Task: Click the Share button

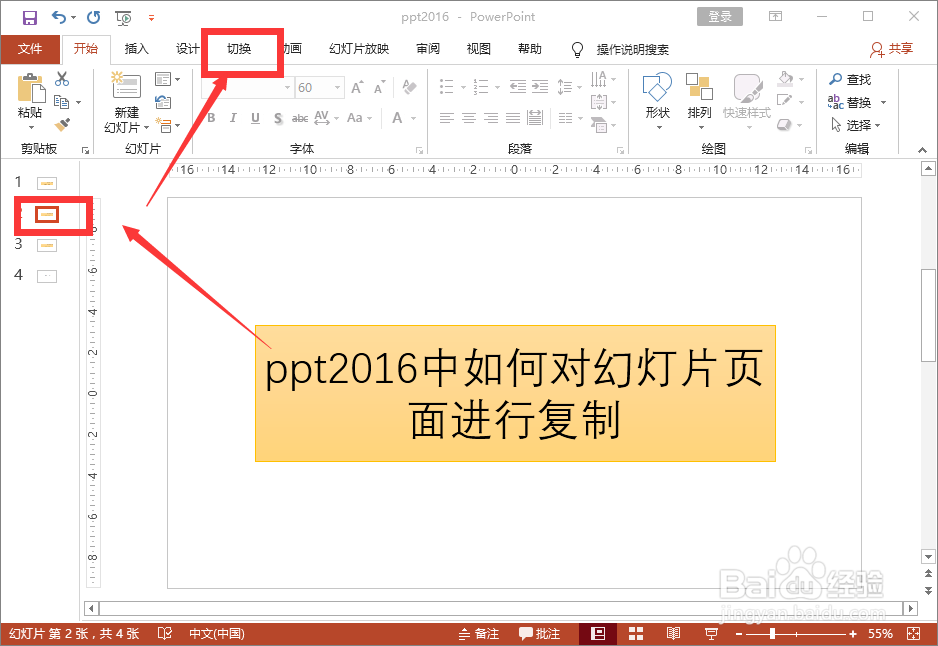Action: coord(891,49)
